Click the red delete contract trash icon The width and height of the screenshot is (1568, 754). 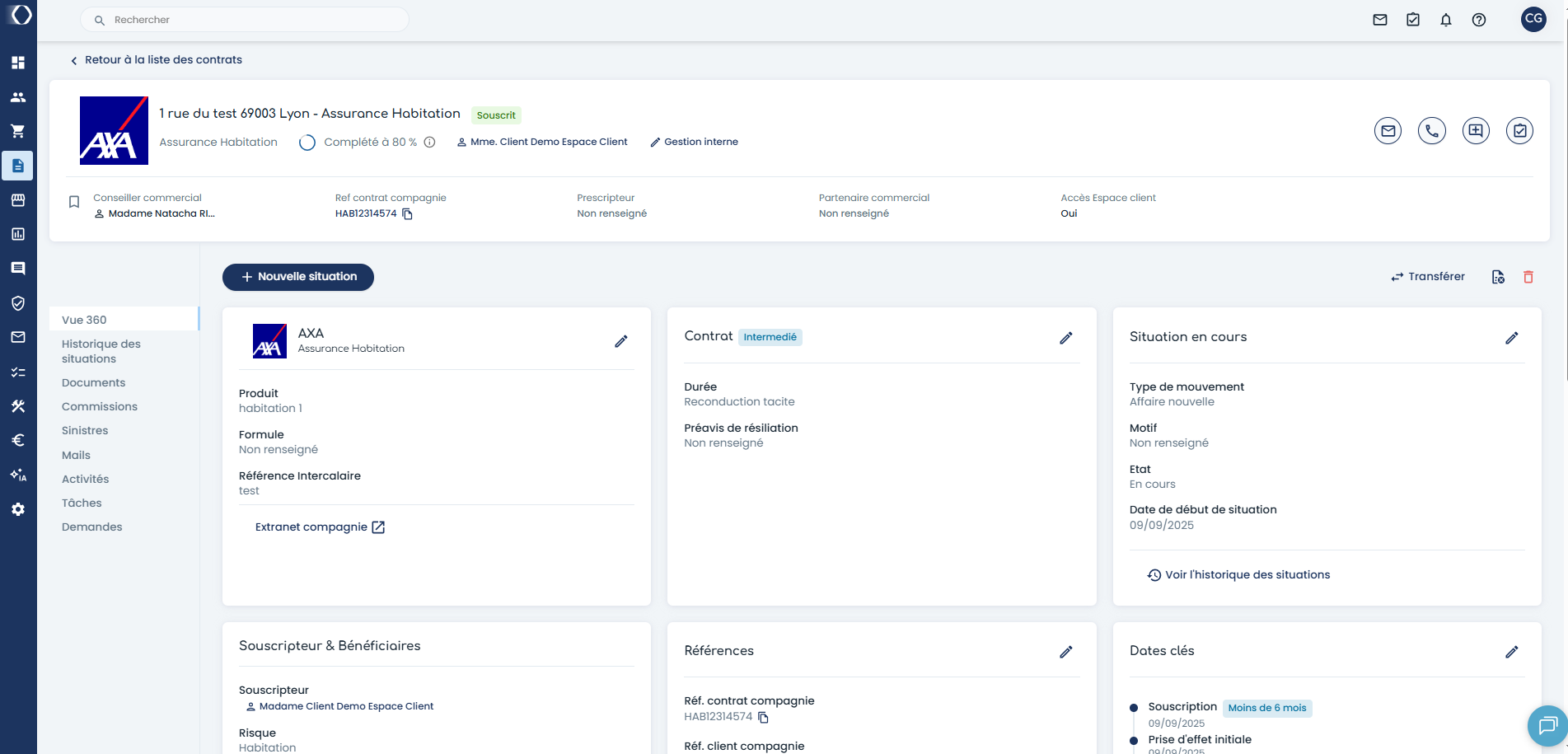pos(1528,277)
